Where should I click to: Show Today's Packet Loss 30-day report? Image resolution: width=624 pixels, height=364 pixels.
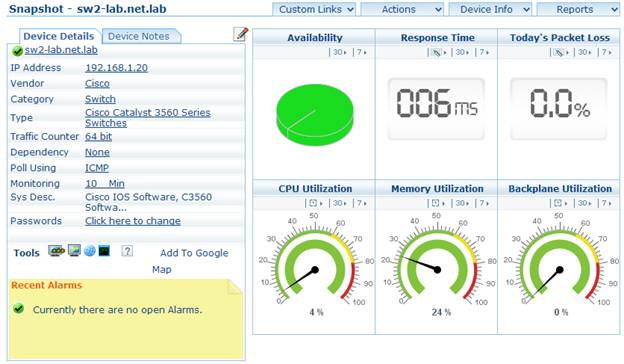pos(585,52)
